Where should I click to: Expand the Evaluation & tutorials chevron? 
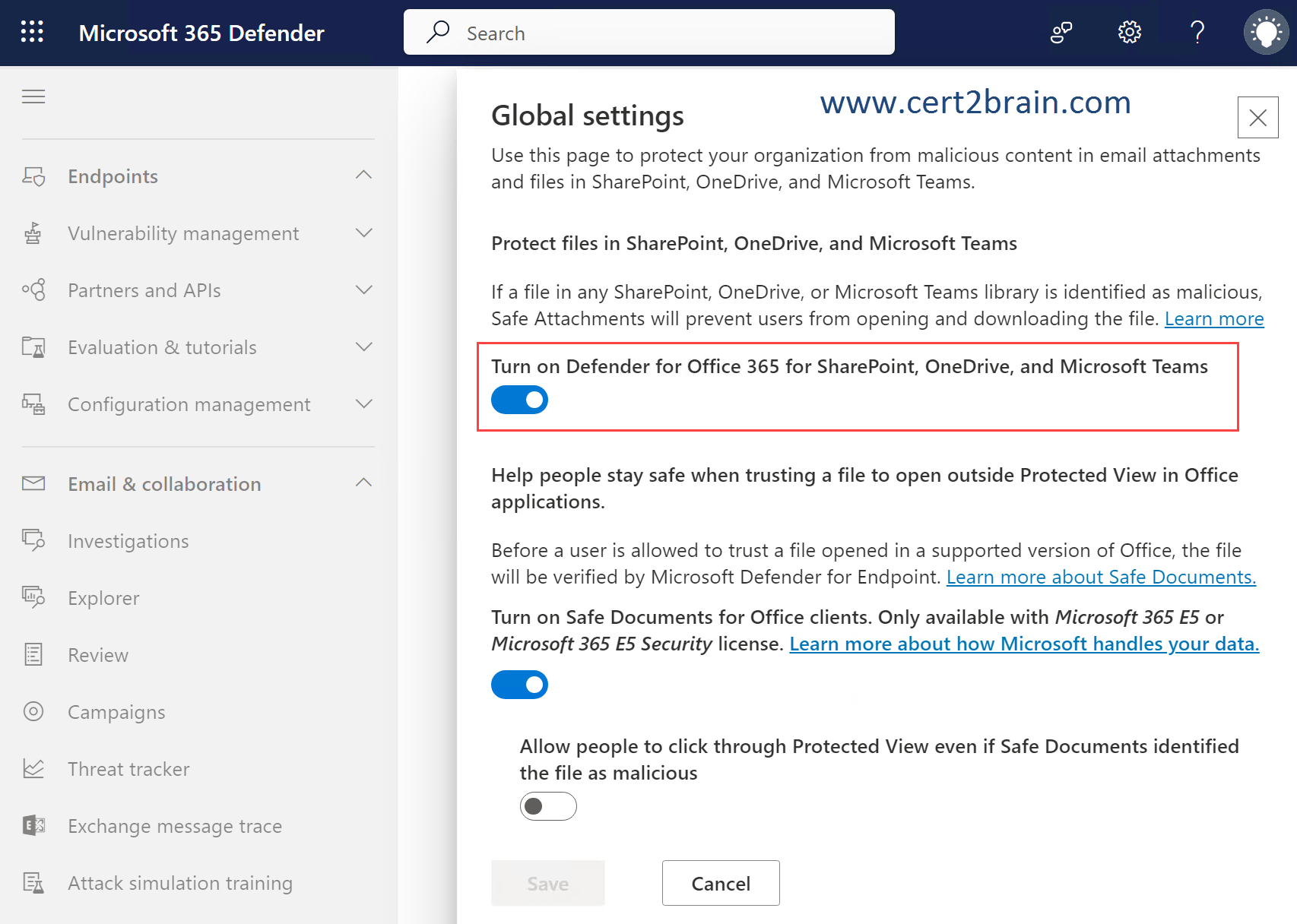click(x=364, y=346)
